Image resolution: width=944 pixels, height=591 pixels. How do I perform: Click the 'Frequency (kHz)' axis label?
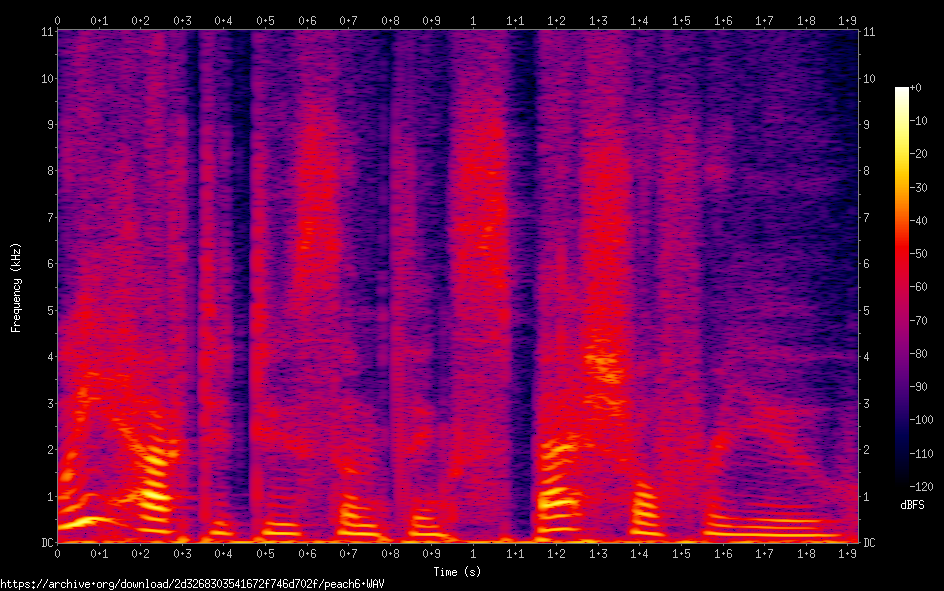[16, 287]
